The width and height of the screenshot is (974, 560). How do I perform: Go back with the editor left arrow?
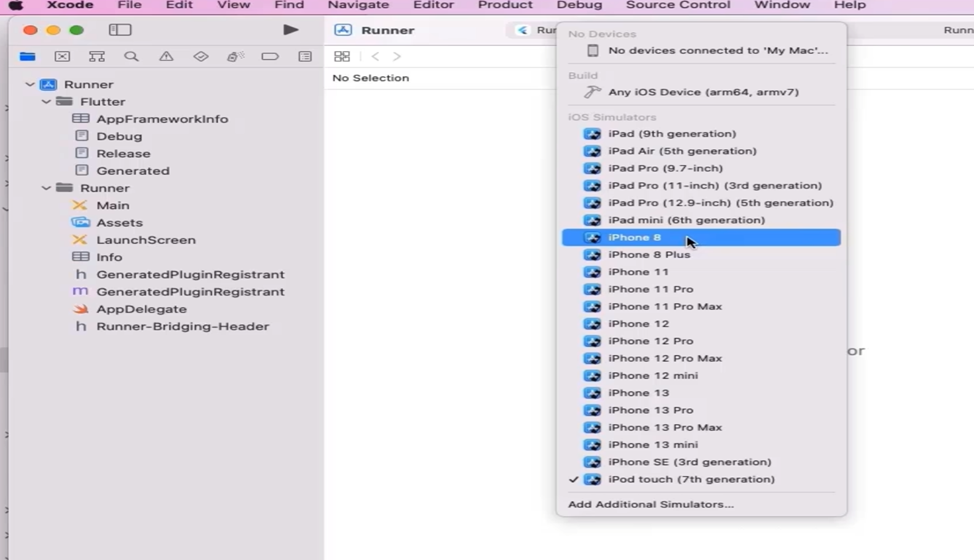click(375, 56)
